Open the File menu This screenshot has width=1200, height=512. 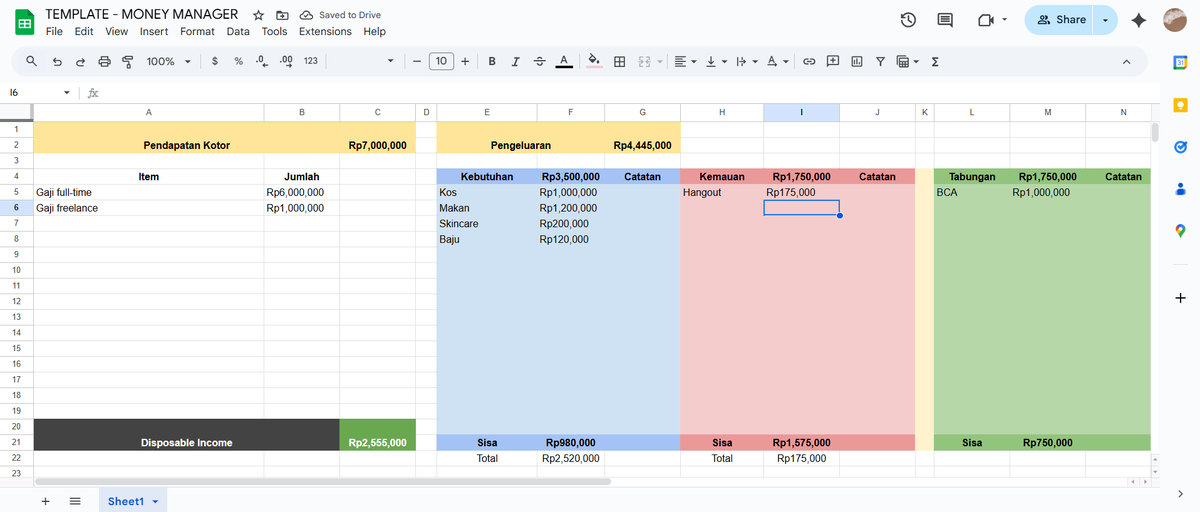pyautogui.click(x=54, y=31)
